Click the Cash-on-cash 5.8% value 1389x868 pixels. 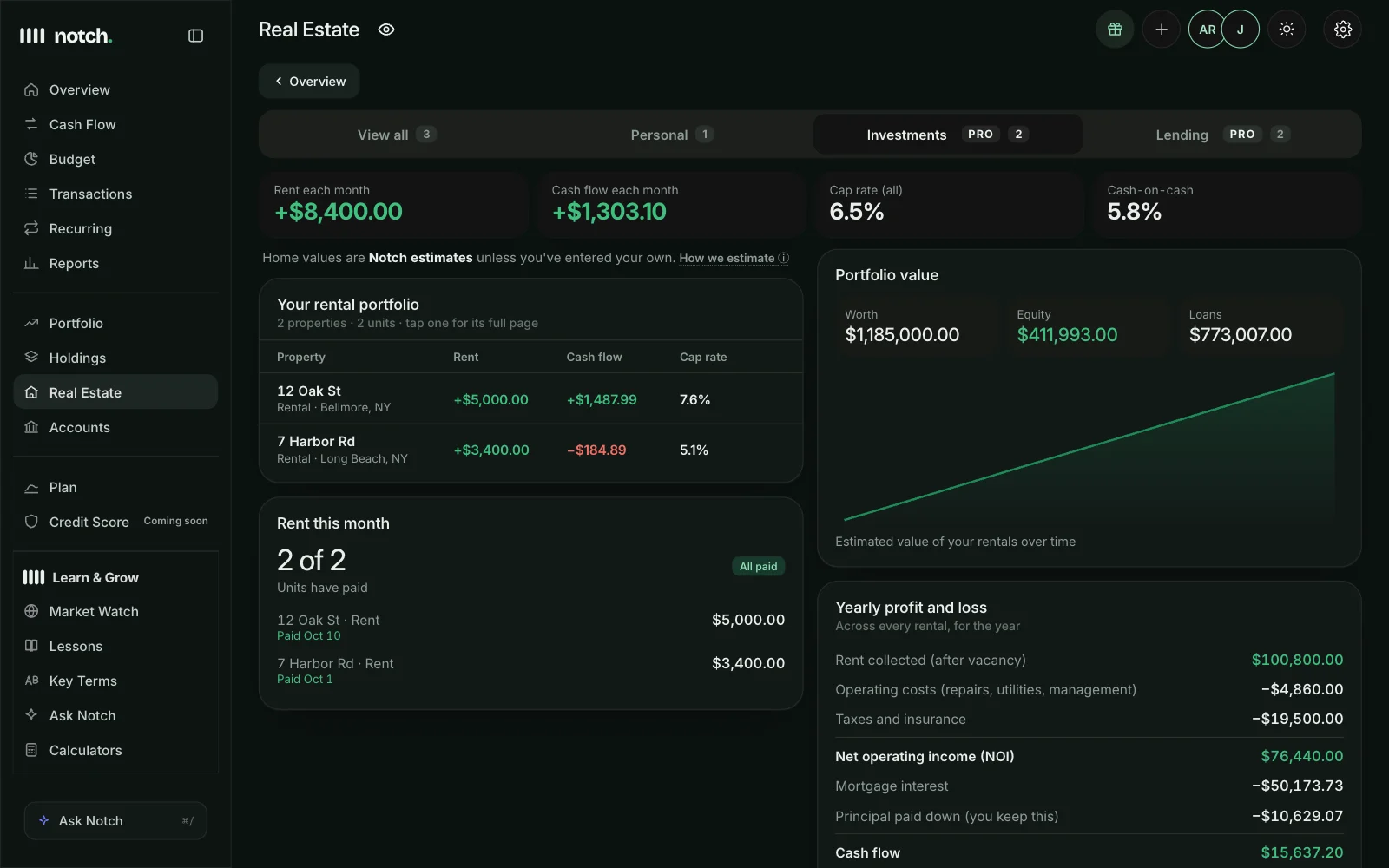(1134, 212)
